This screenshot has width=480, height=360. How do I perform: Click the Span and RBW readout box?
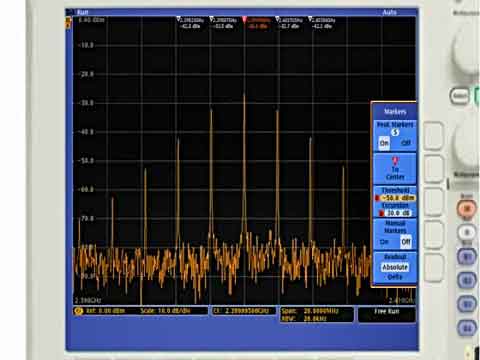tap(316, 315)
